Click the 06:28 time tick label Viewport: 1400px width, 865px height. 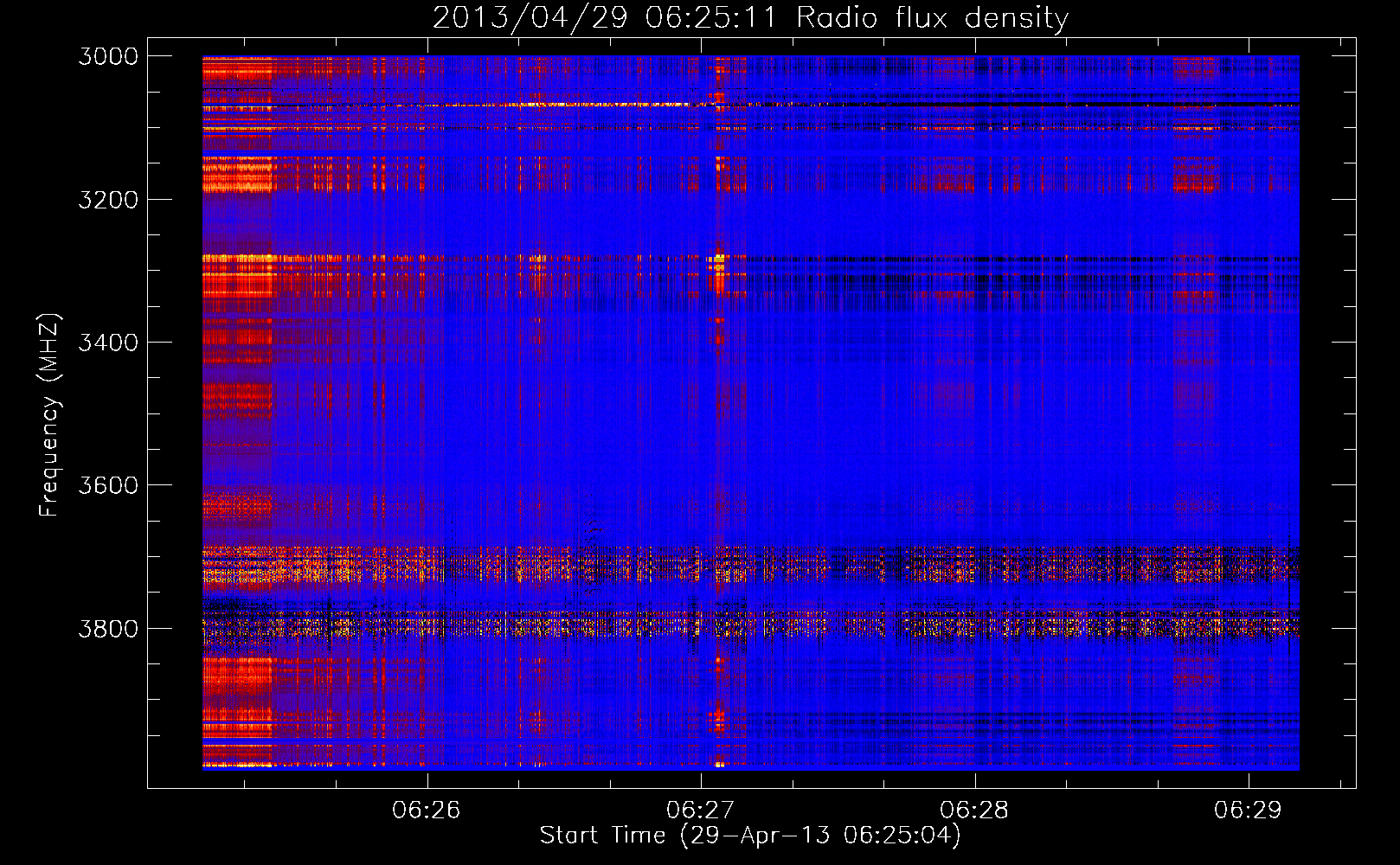[974, 811]
